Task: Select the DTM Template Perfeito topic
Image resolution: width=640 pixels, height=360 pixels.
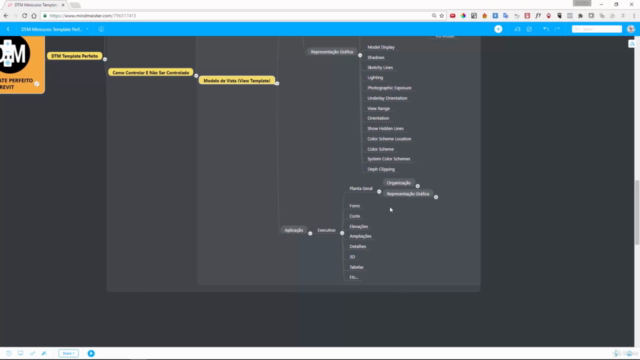Action: (x=74, y=56)
